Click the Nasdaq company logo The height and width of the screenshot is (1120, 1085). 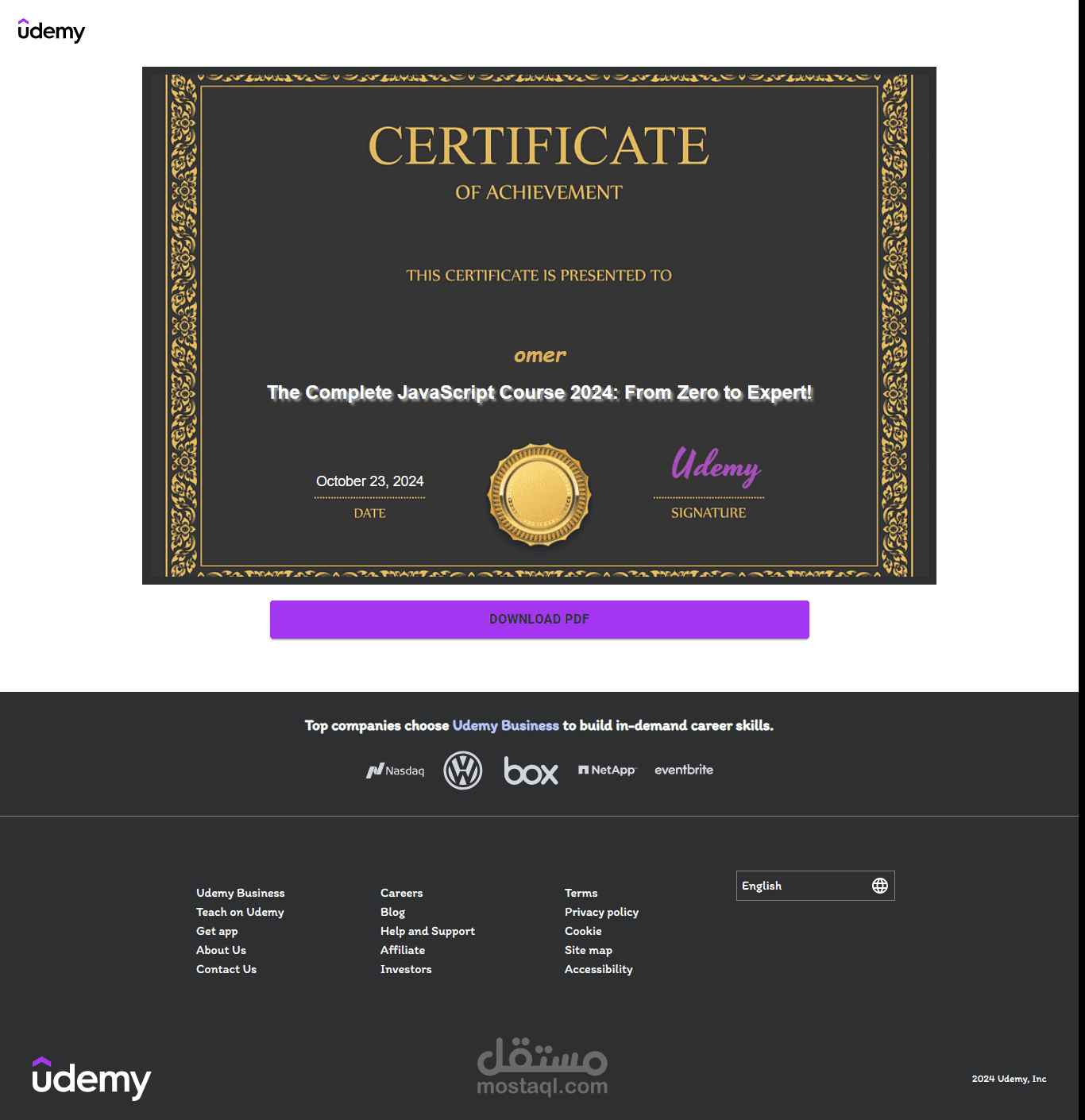[x=395, y=770]
